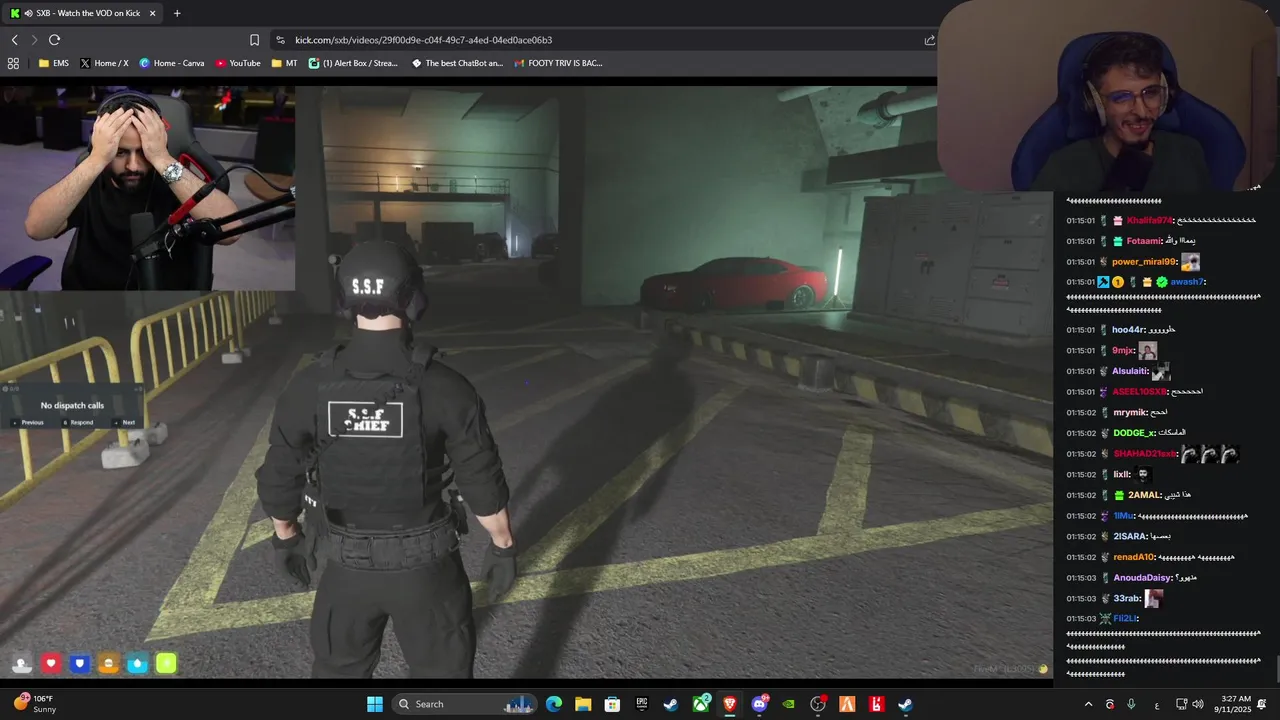Click chat username AnoudaDaisy
The height and width of the screenshot is (720, 1280).
(1142, 578)
